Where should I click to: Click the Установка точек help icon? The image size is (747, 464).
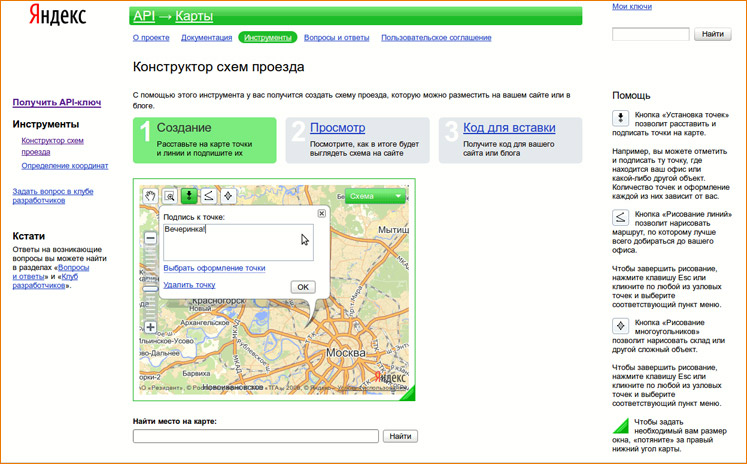pyautogui.click(x=620, y=118)
